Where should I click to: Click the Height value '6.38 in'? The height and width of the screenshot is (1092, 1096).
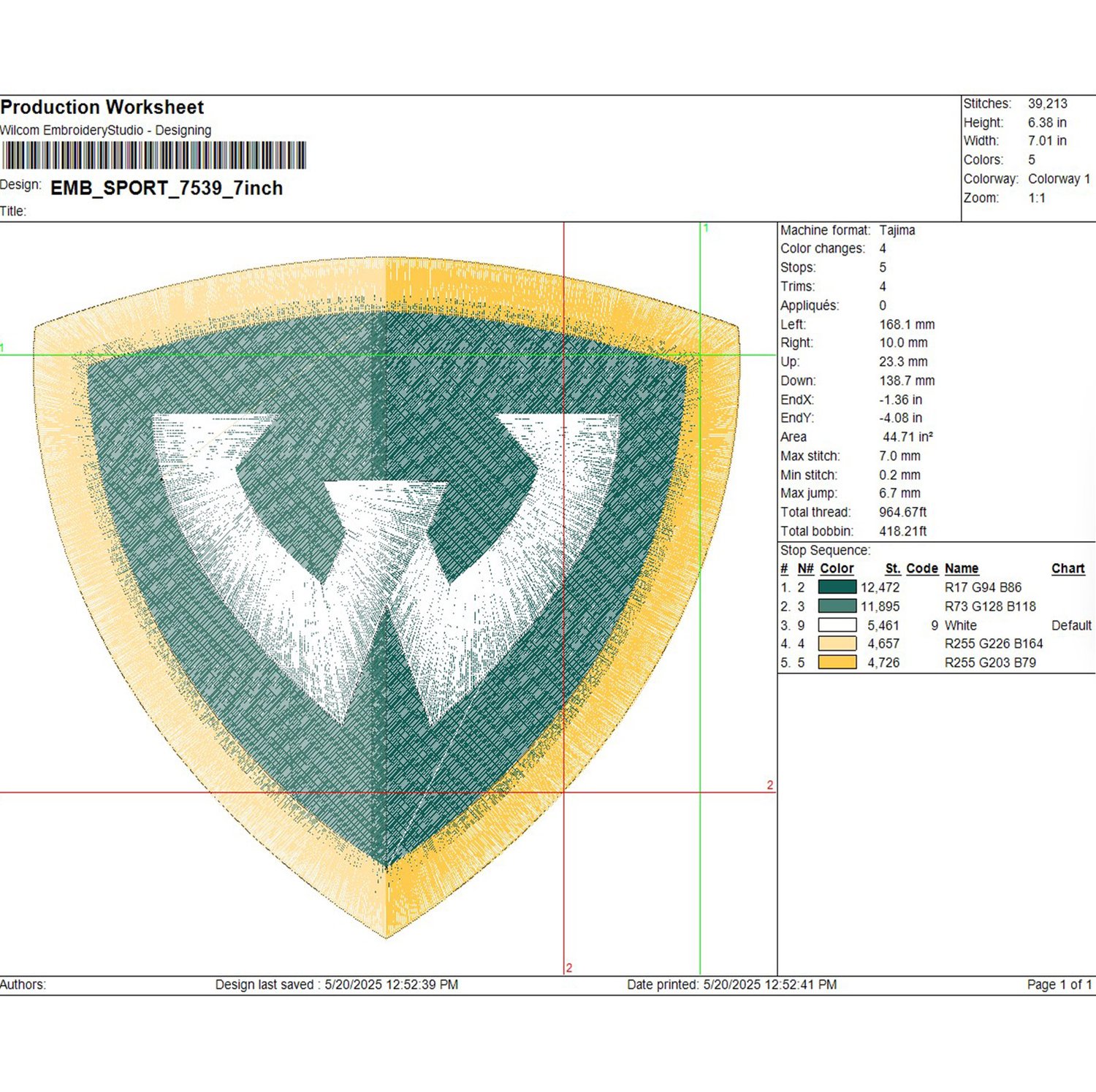(1047, 123)
